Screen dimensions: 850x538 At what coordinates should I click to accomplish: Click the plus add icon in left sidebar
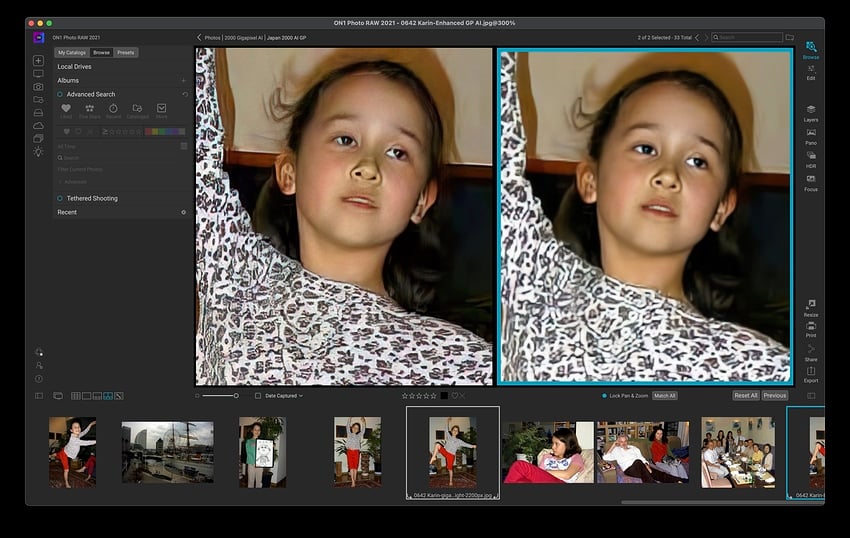tap(38, 60)
